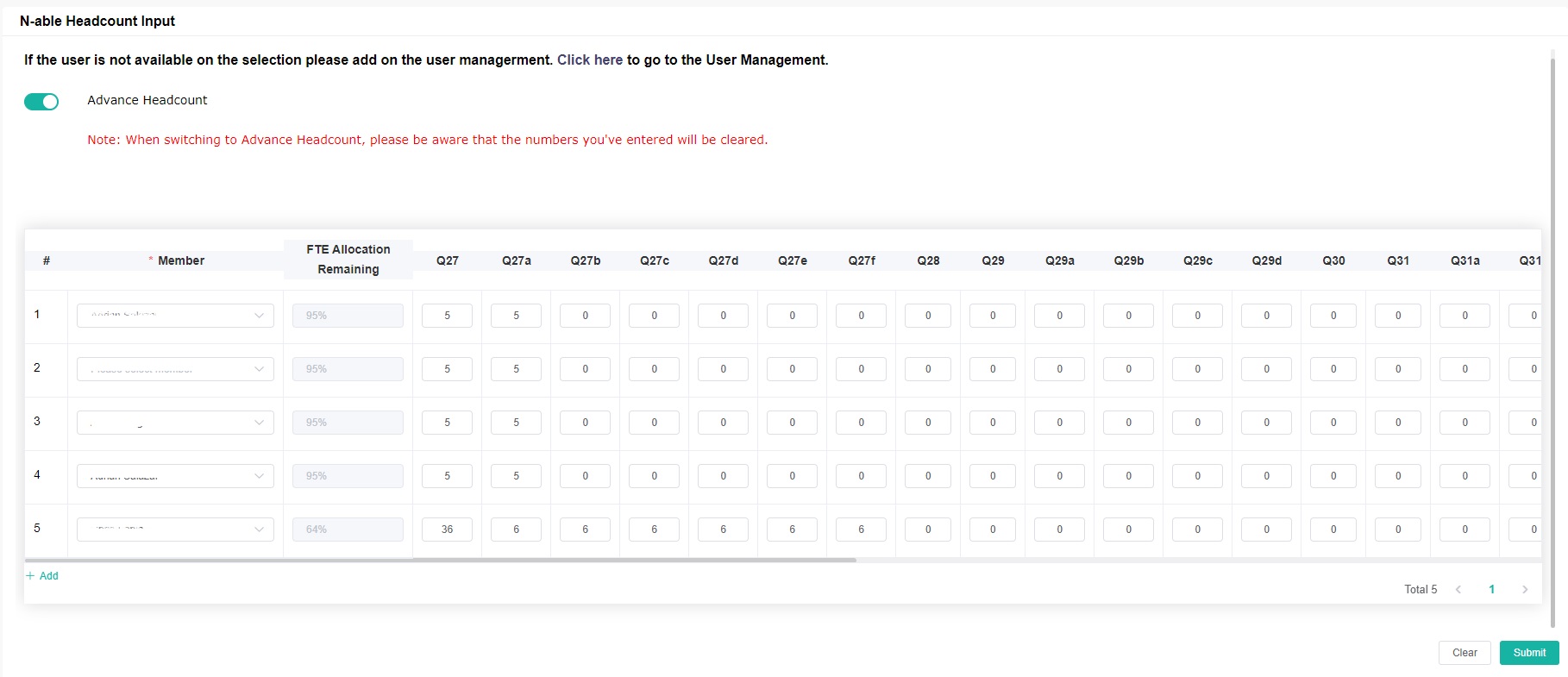The image size is (1568, 677).
Task: Go to the previous page arrow
Action: tap(1458, 590)
